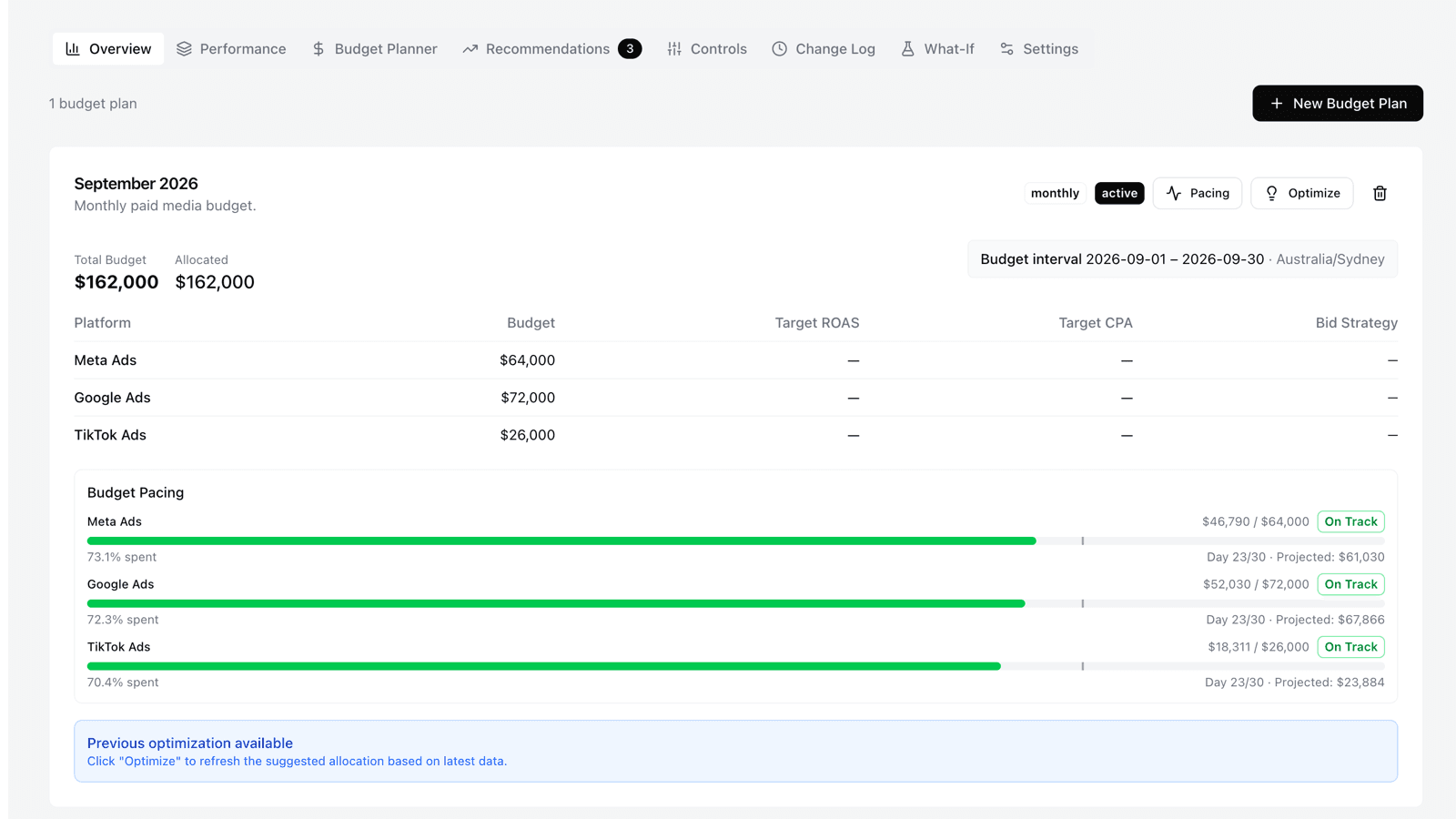Open Pacing for the September 2026 plan
1456x819 pixels.
[1198, 193]
